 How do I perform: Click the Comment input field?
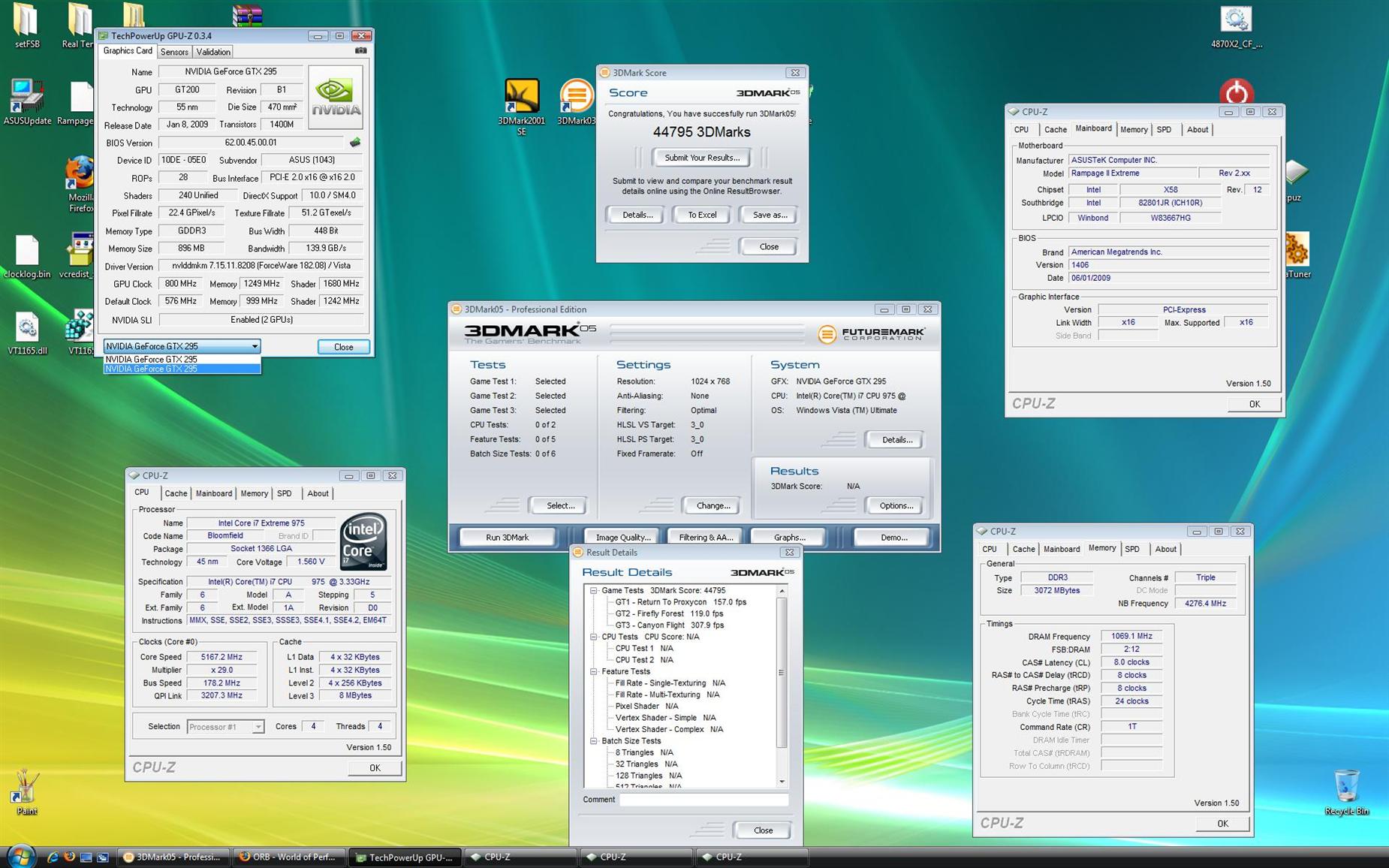(704, 800)
